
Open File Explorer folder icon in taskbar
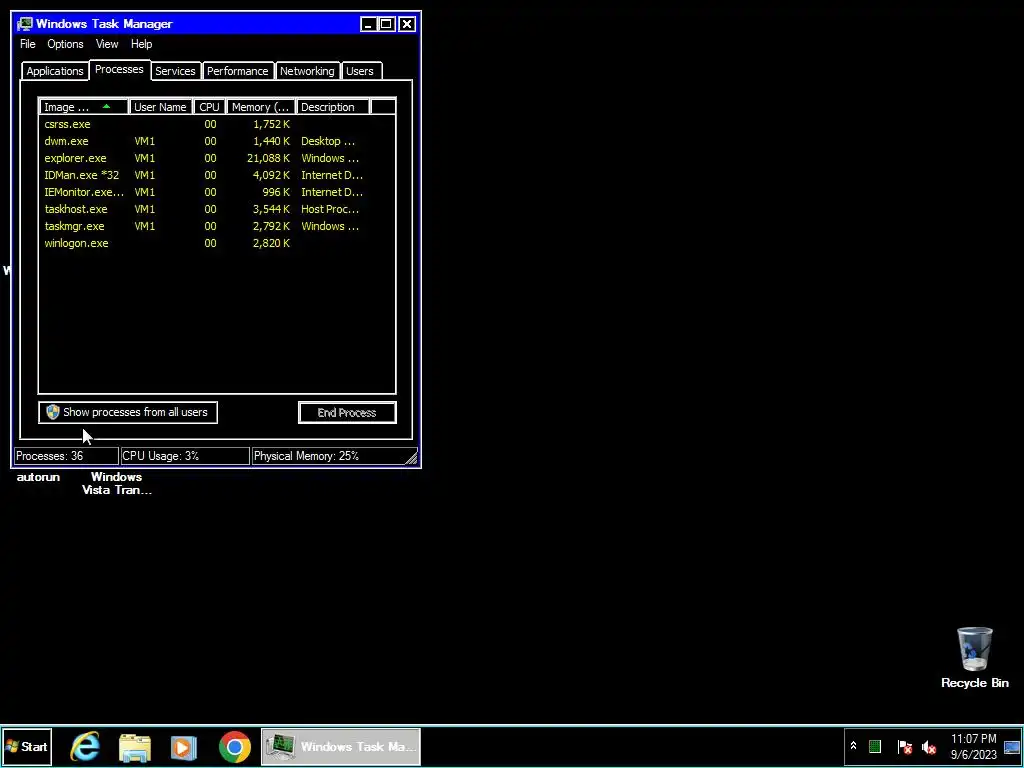point(135,747)
